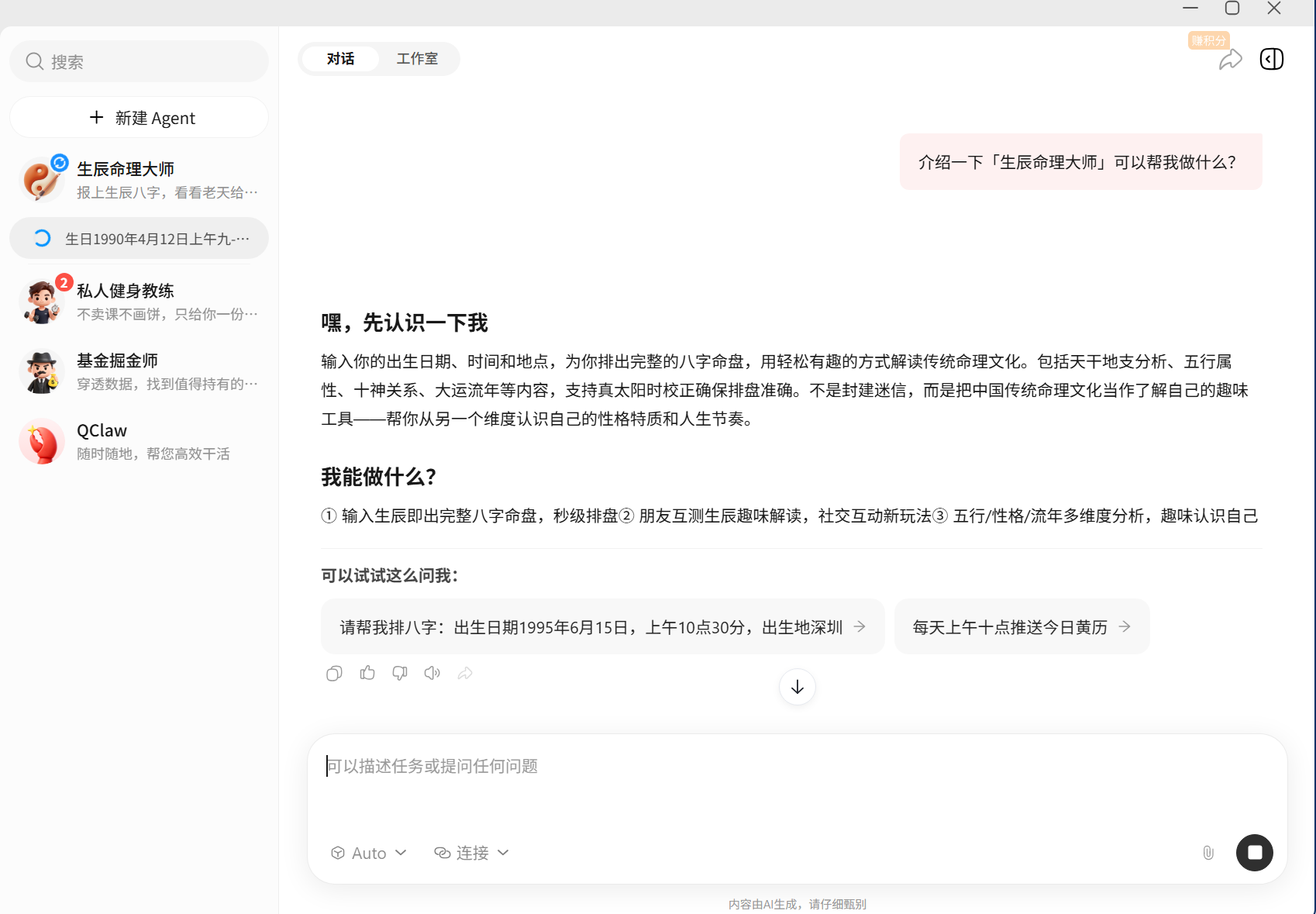Select the 每天上午十点推送今日黄历 suggestion

[1021, 626]
